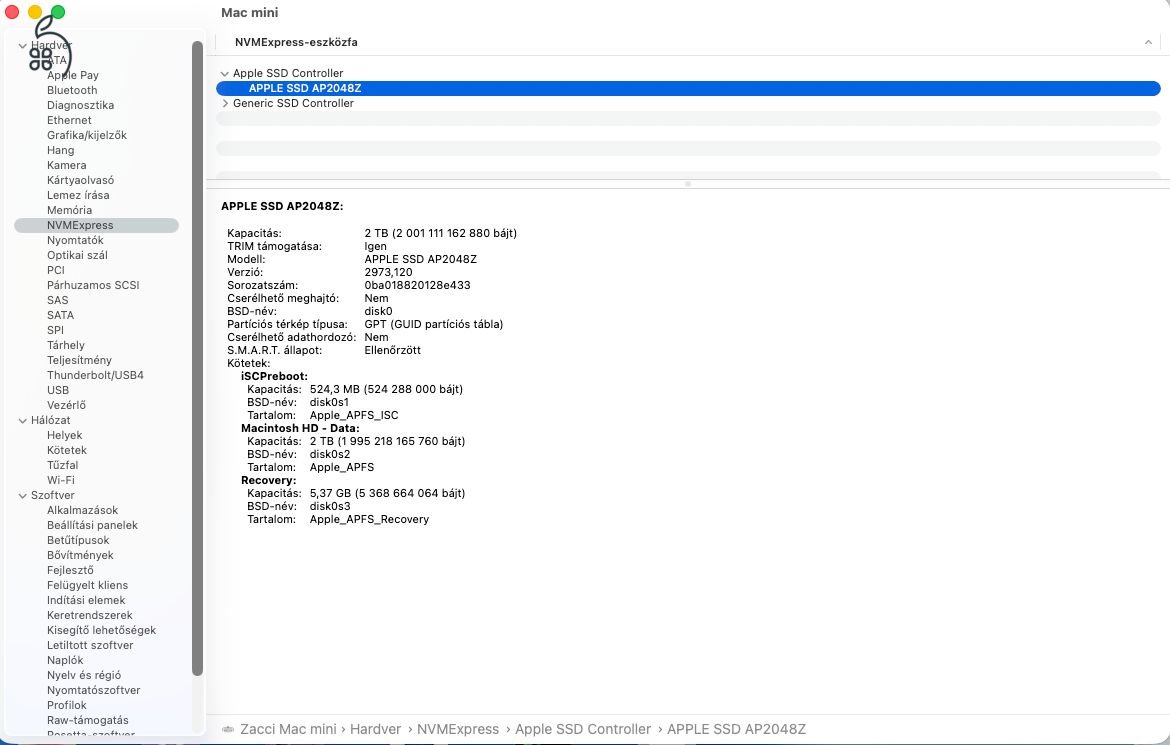Collapse the NVMExpress-eszközfa header chevron
1170x745 pixels.
[1148, 43]
